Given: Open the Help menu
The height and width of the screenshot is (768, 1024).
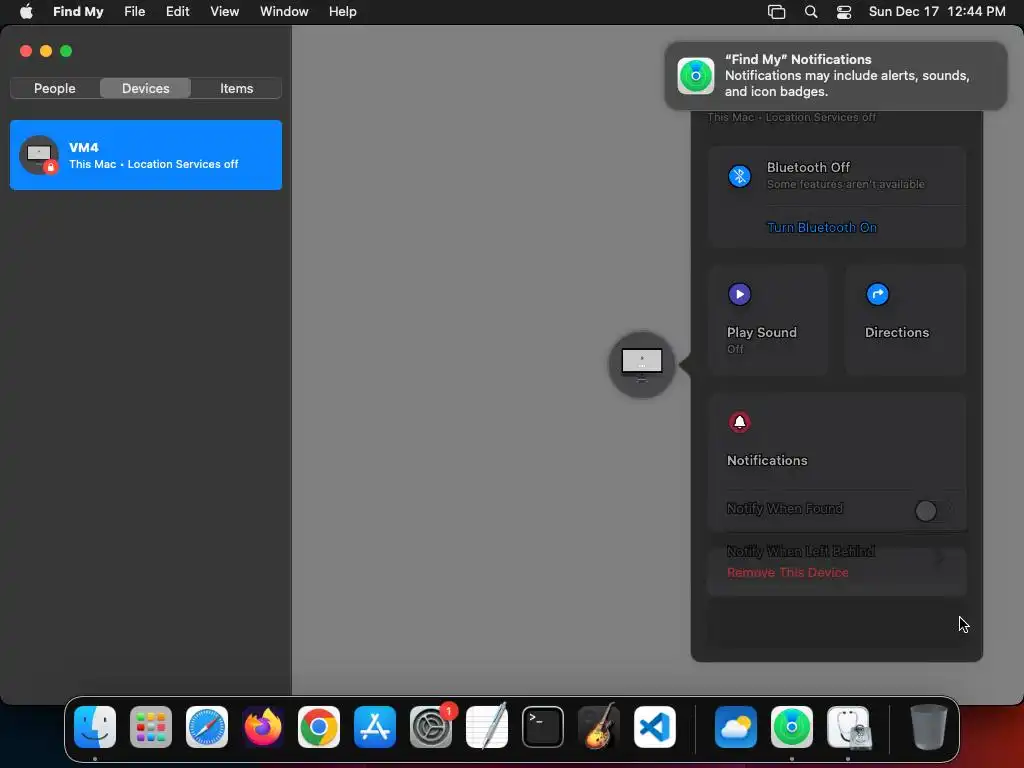Looking at the screenshot, I should point(343,12).
